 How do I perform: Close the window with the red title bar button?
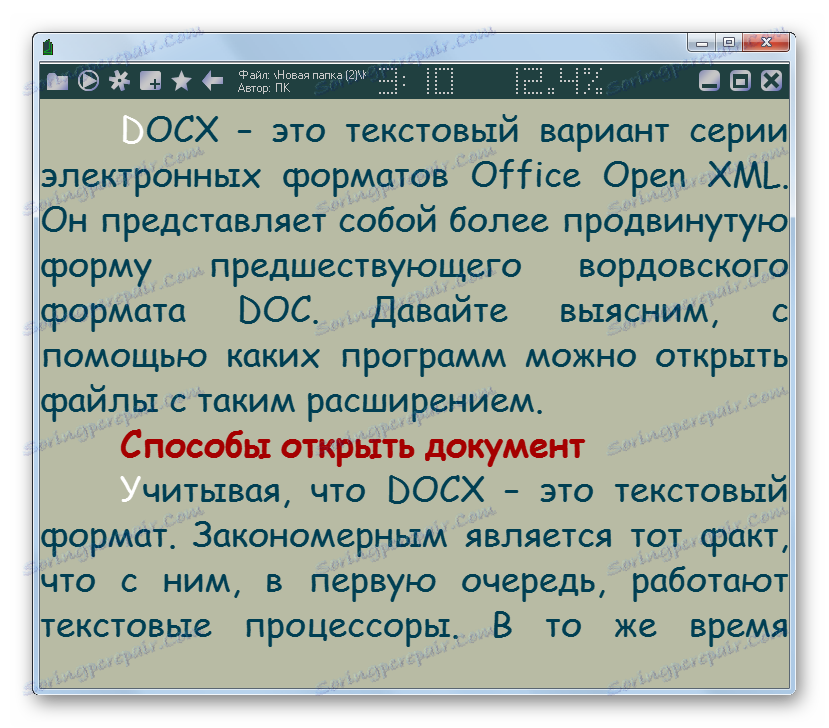(x=767, y=43)
